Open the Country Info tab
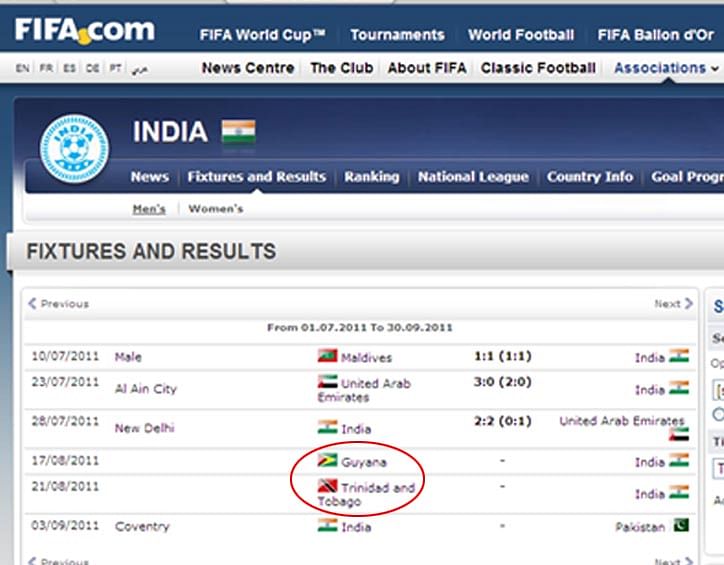 point(589,177)
